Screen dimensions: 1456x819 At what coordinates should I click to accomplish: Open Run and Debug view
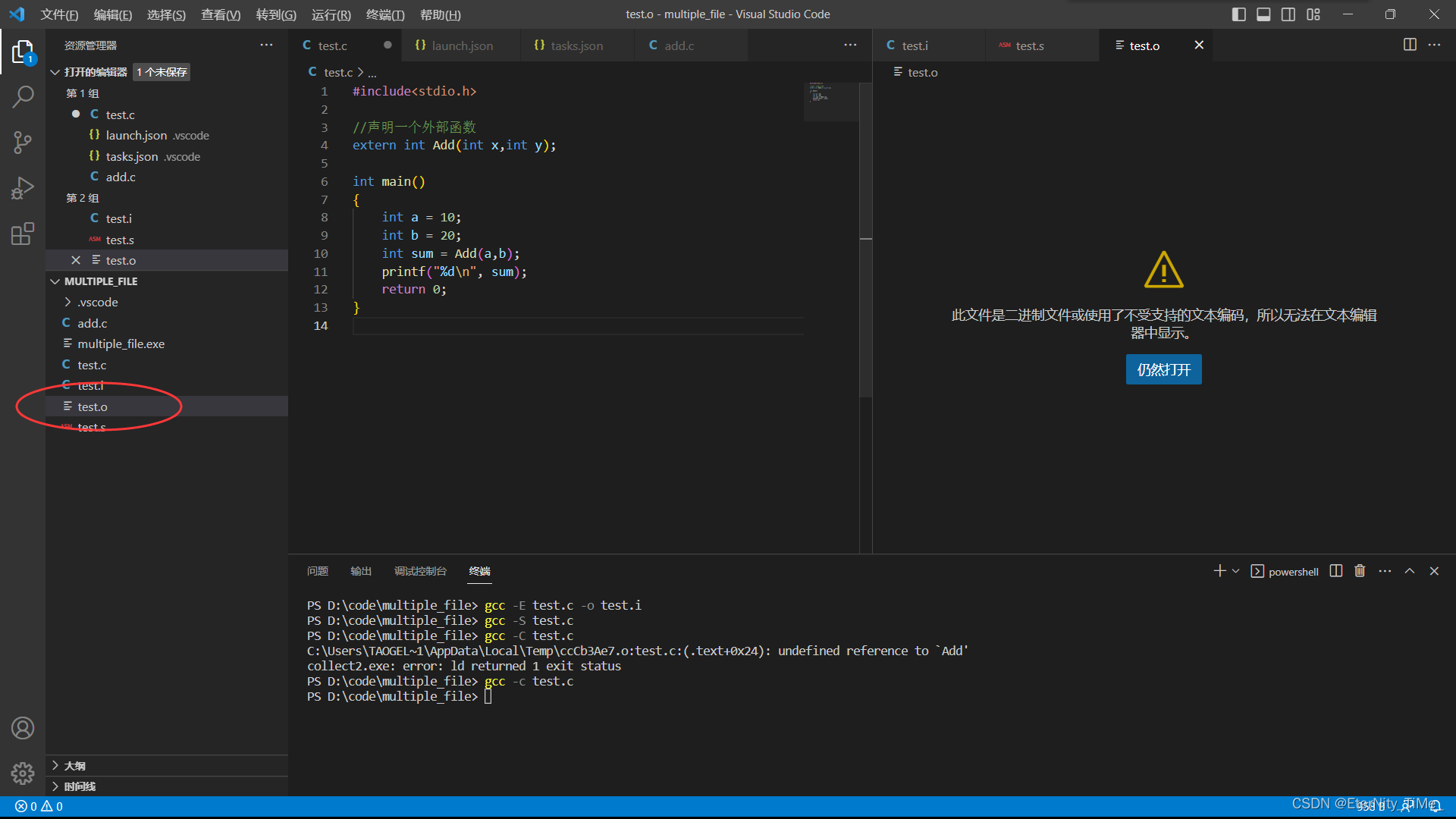(x=23, y=187)
